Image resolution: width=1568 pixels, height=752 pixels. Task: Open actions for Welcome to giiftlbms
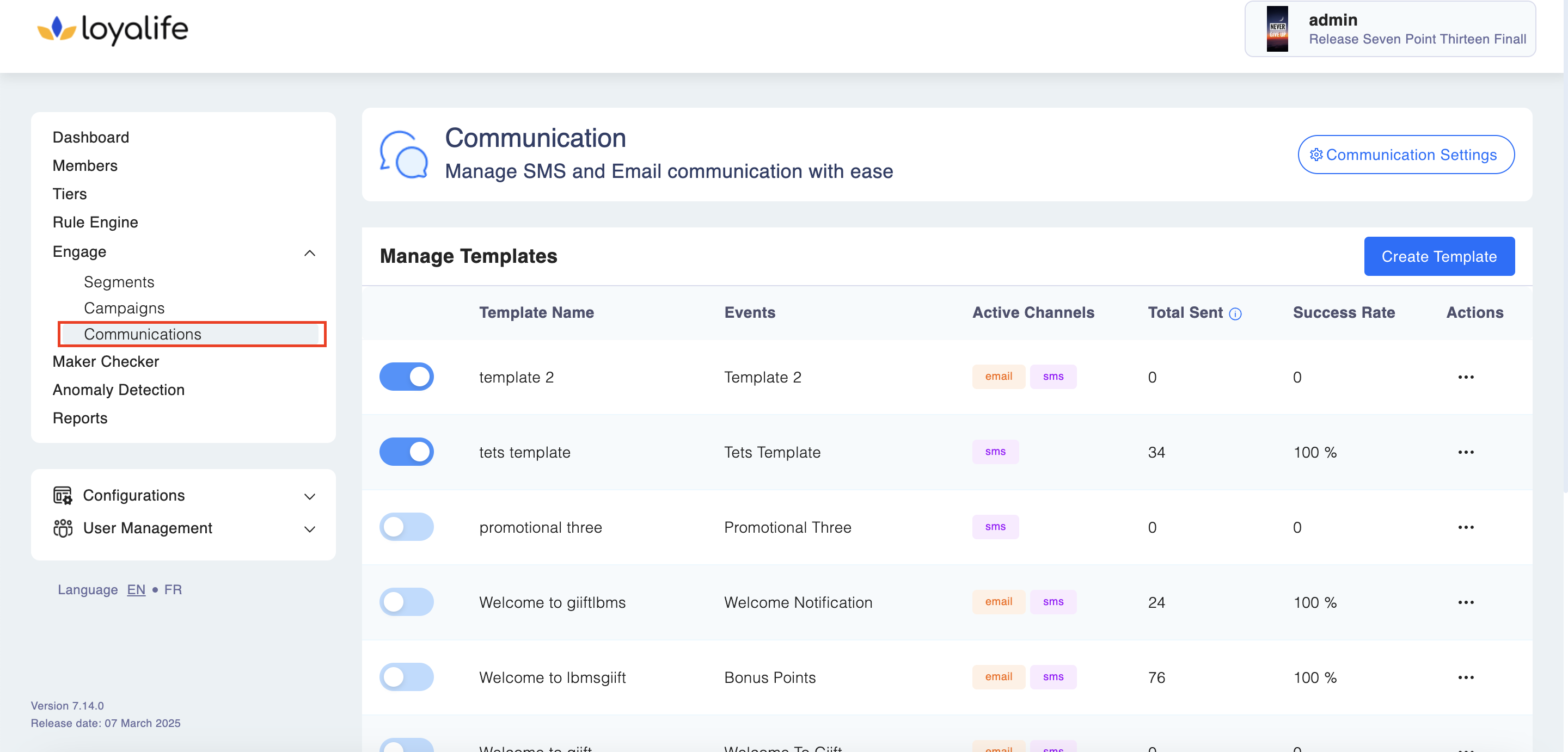pos(1465,602)
